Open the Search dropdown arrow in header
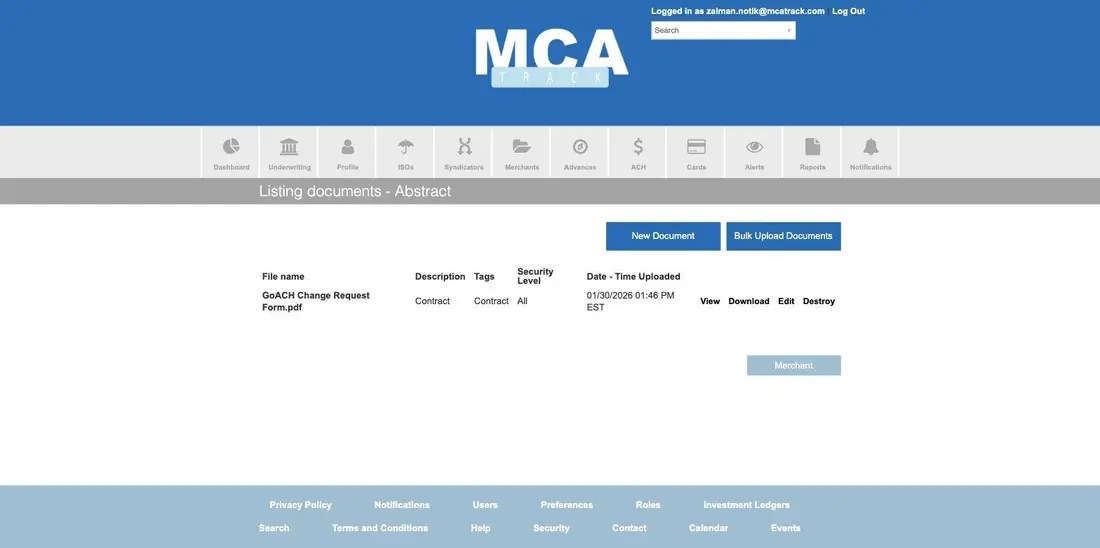The height and width of the screenshot is (548, 1100). coord(789,30)
